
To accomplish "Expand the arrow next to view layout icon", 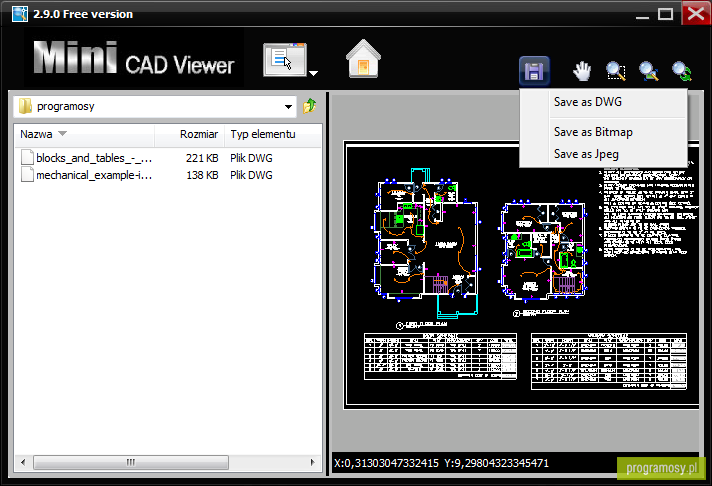I will click(313, 73).
